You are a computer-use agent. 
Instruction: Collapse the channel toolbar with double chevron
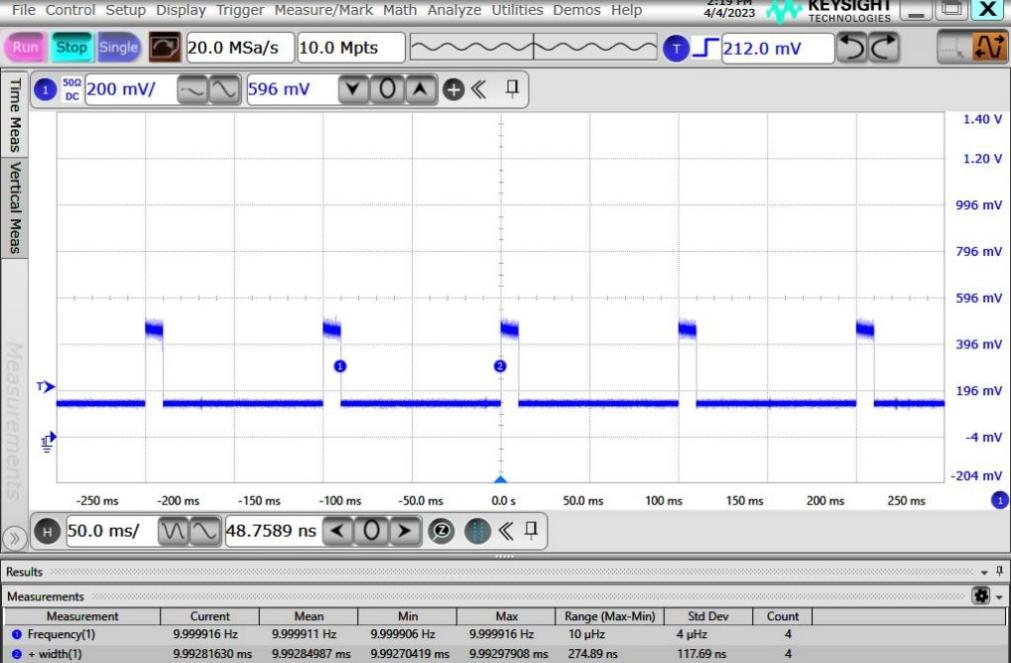tap(478, 89)
